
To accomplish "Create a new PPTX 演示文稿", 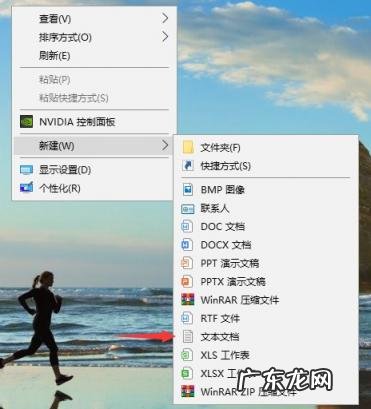I will tap(266, 282).
